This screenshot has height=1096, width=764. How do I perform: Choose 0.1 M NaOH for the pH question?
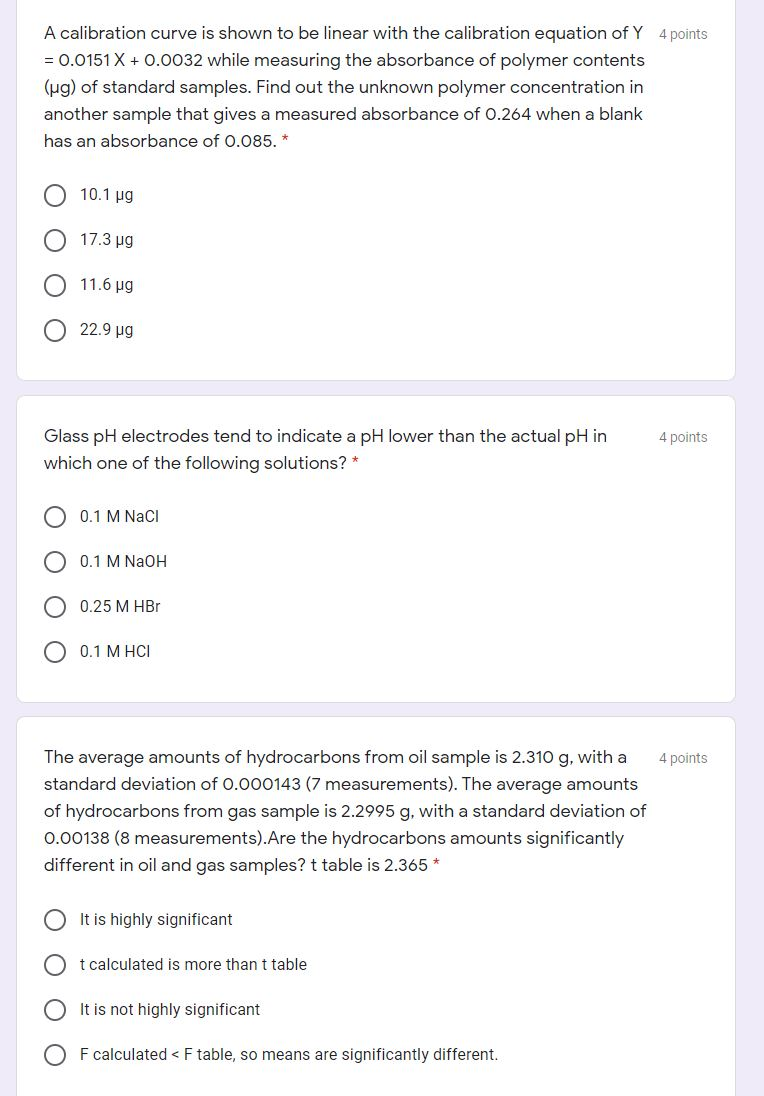pyautogui.click(x=55, y=562)
